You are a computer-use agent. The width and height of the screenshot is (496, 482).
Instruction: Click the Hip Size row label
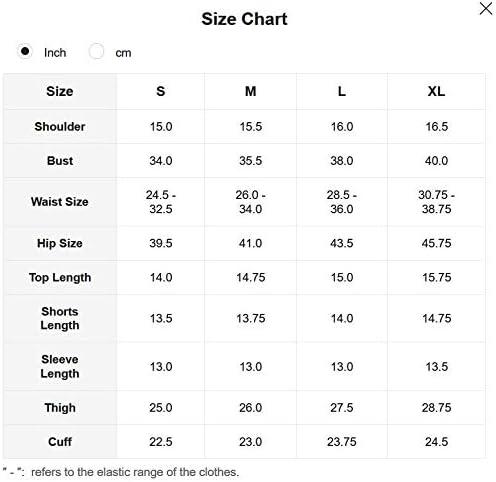(60, 243)
